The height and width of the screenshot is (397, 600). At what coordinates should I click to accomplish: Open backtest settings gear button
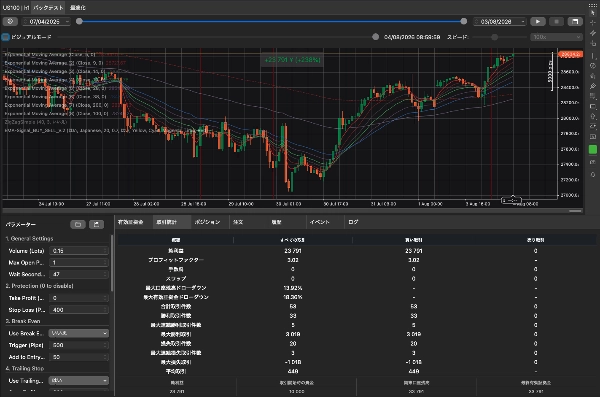point(10,22)
